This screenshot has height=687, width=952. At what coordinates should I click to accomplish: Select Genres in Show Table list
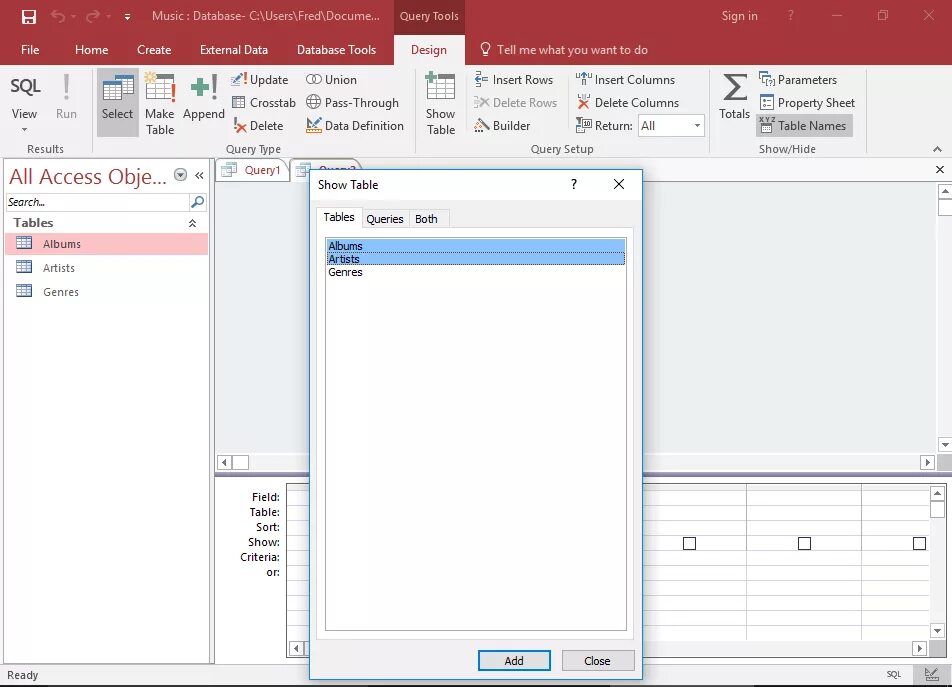pos(475,272)
